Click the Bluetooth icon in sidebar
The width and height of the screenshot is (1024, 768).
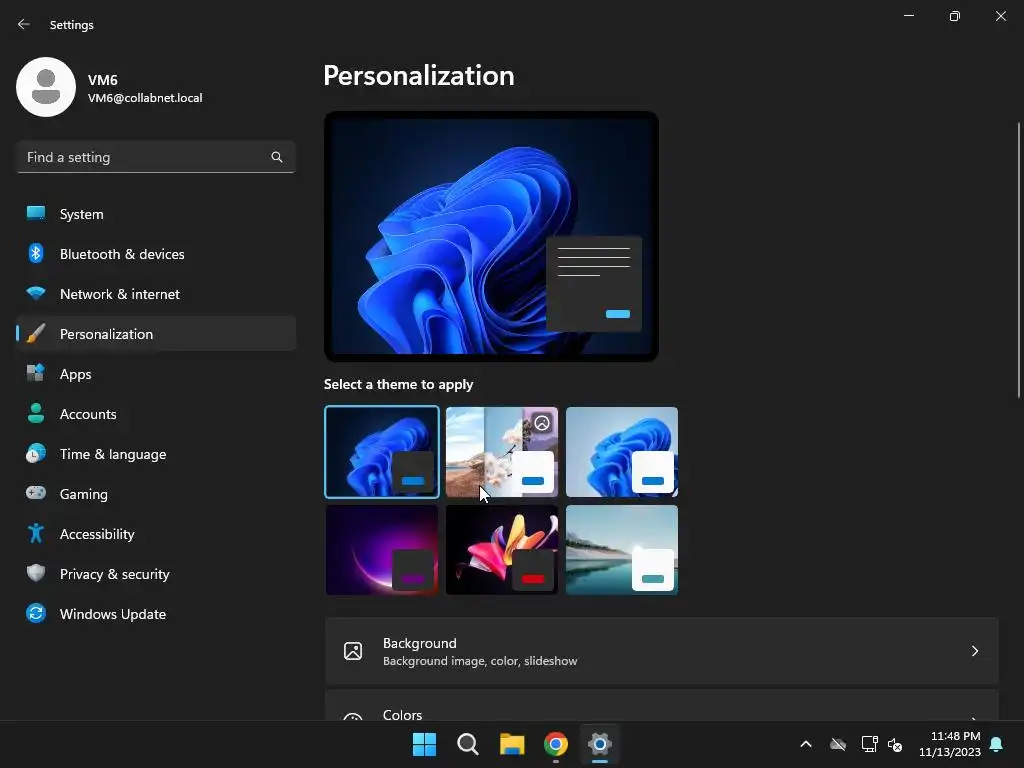click(x=36, y=253)
